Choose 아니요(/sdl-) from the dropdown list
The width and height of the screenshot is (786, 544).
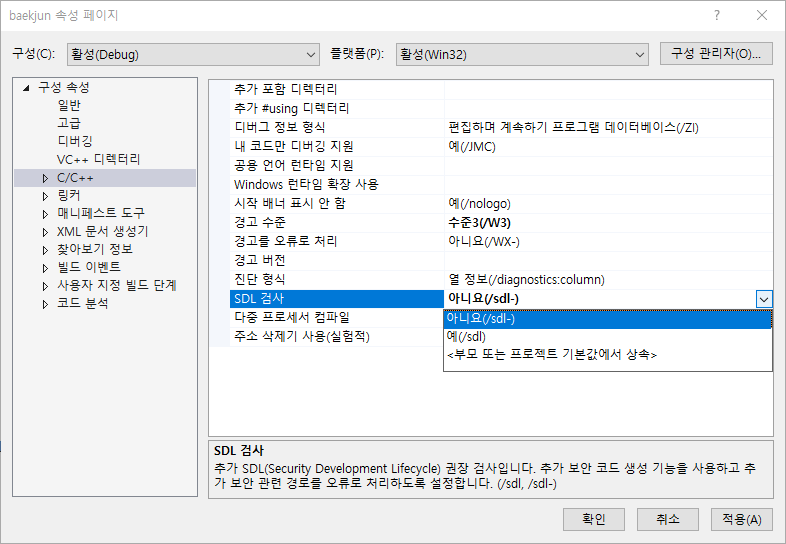pos(608,319)
